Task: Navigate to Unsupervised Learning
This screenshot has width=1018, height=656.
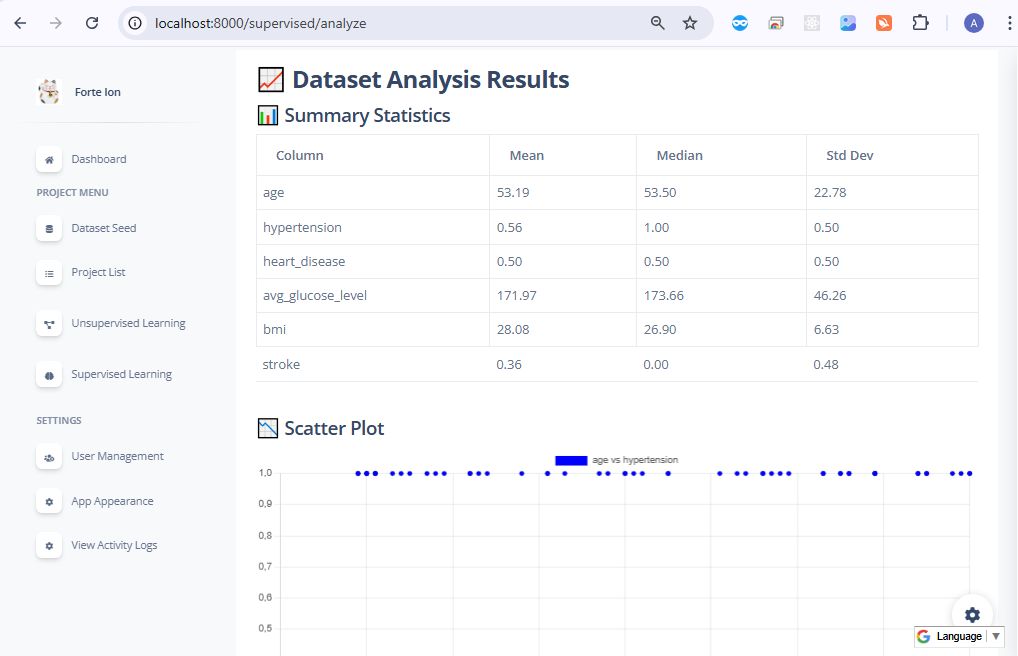Action: [129, 323]
